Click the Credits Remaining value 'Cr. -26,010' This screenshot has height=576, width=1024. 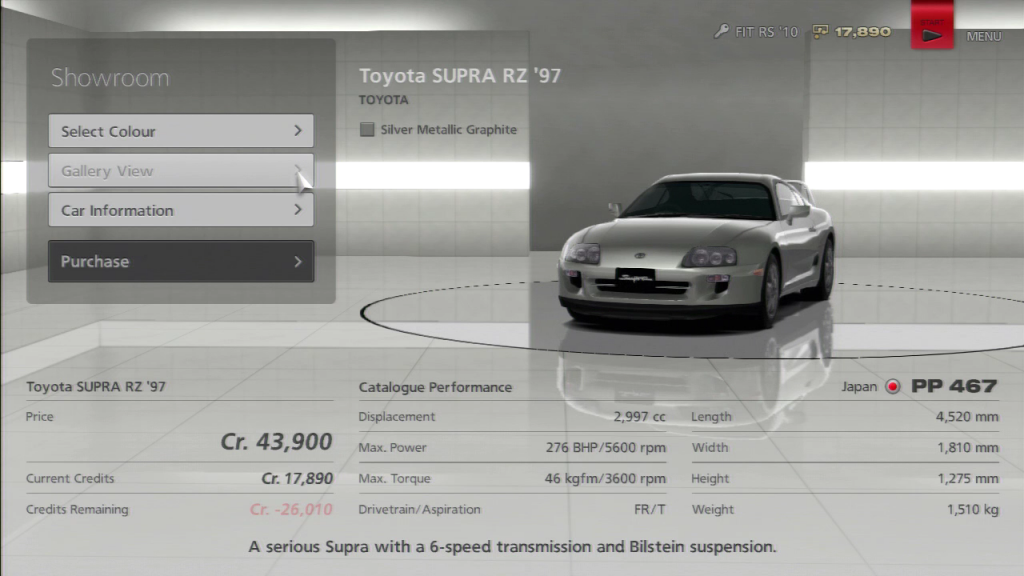click(291, 509)
